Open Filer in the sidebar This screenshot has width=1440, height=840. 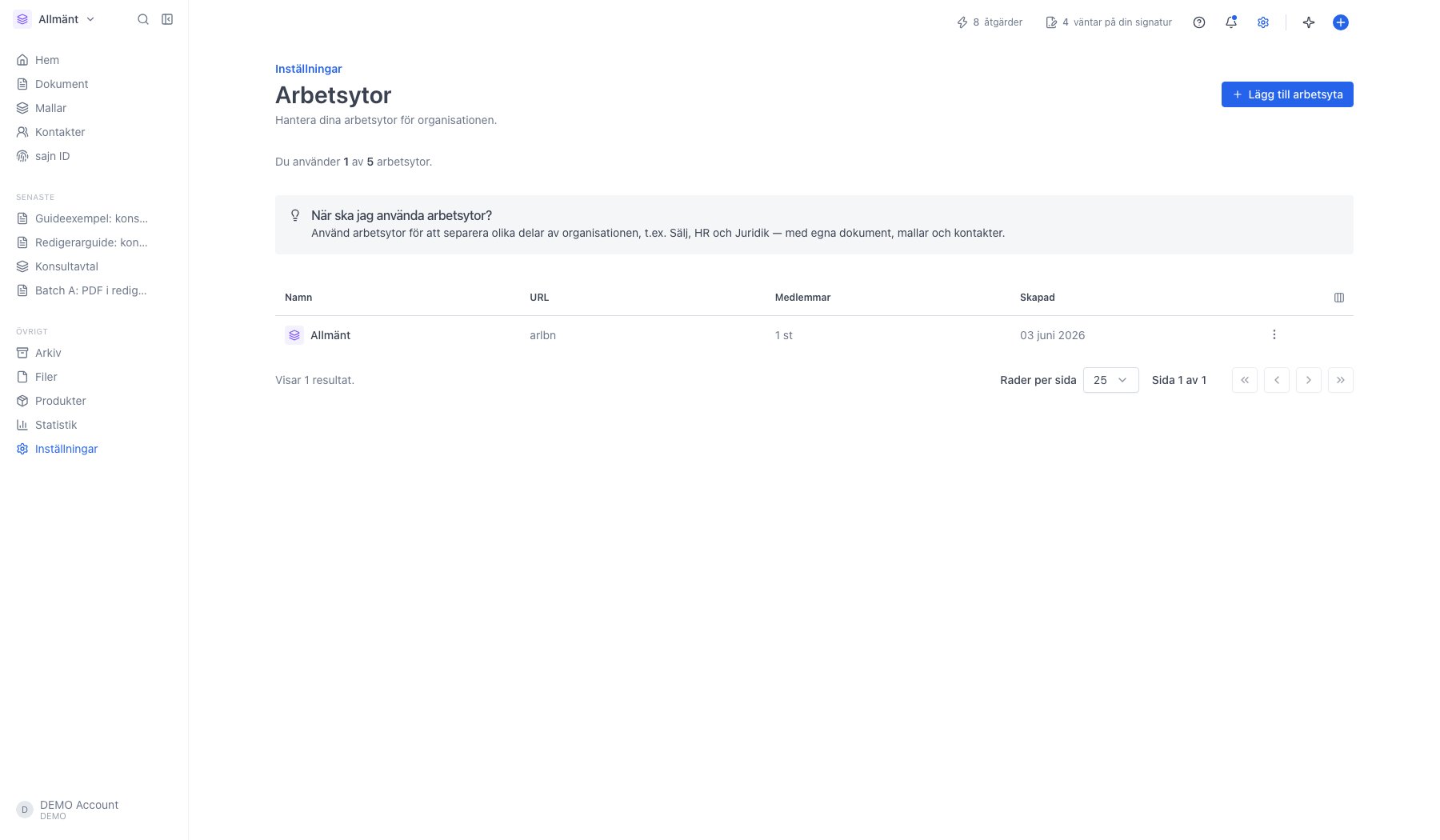(94, 377)
